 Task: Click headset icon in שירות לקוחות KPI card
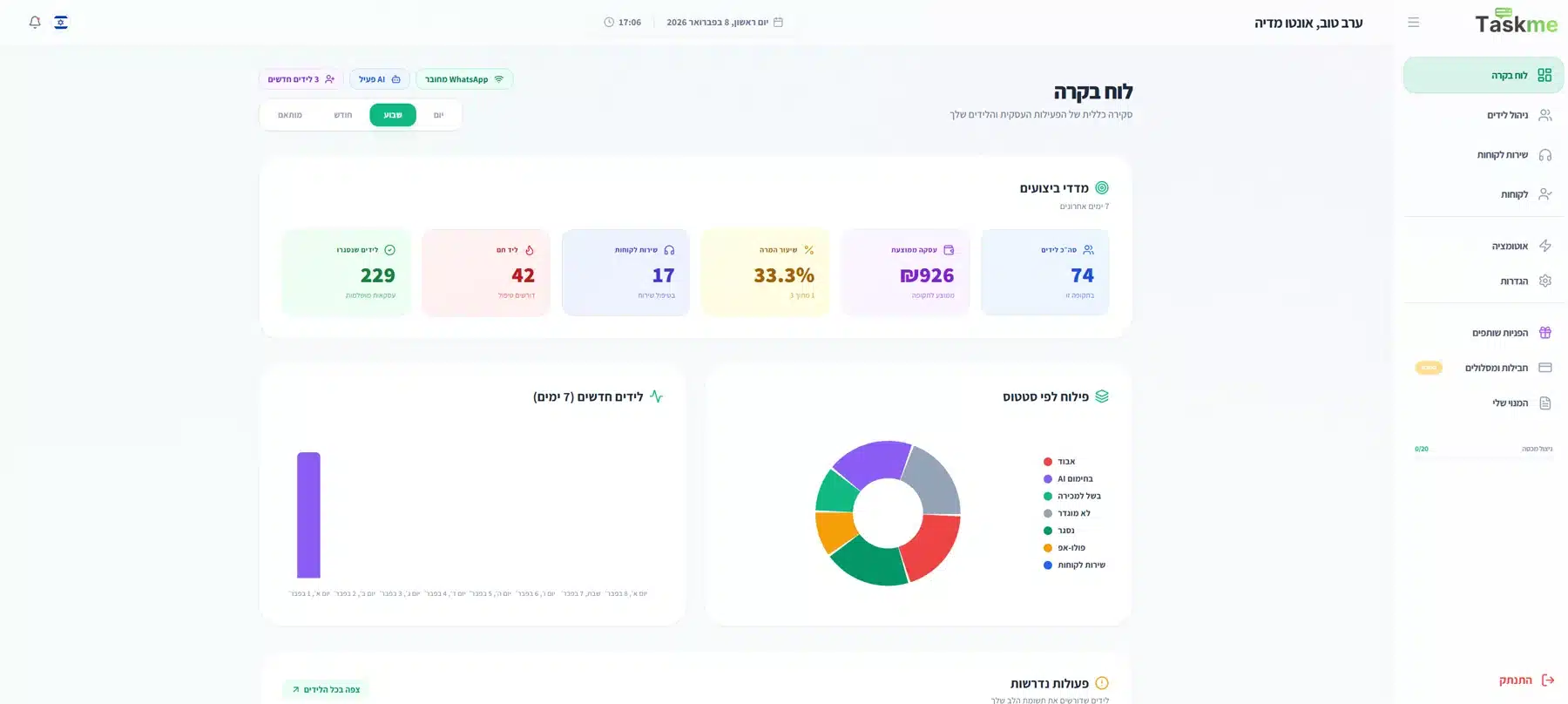(x=669, y=250)
